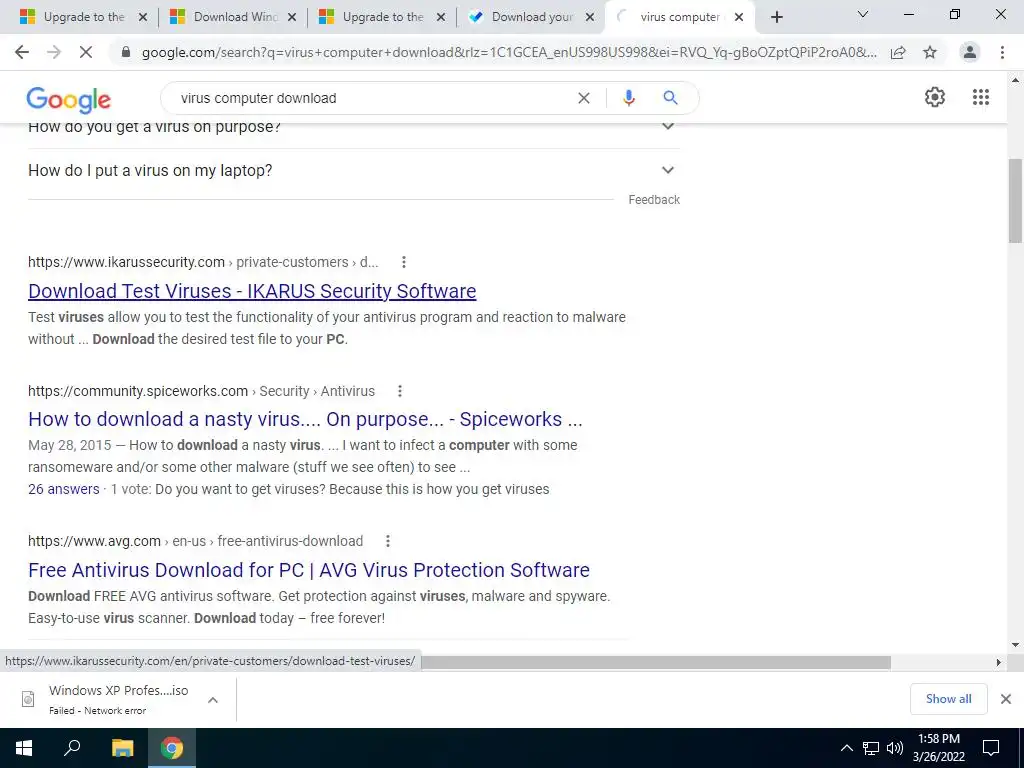The image size is (1024, 768).
Task: Stop loading the page
Action: [x=86, y=52]
